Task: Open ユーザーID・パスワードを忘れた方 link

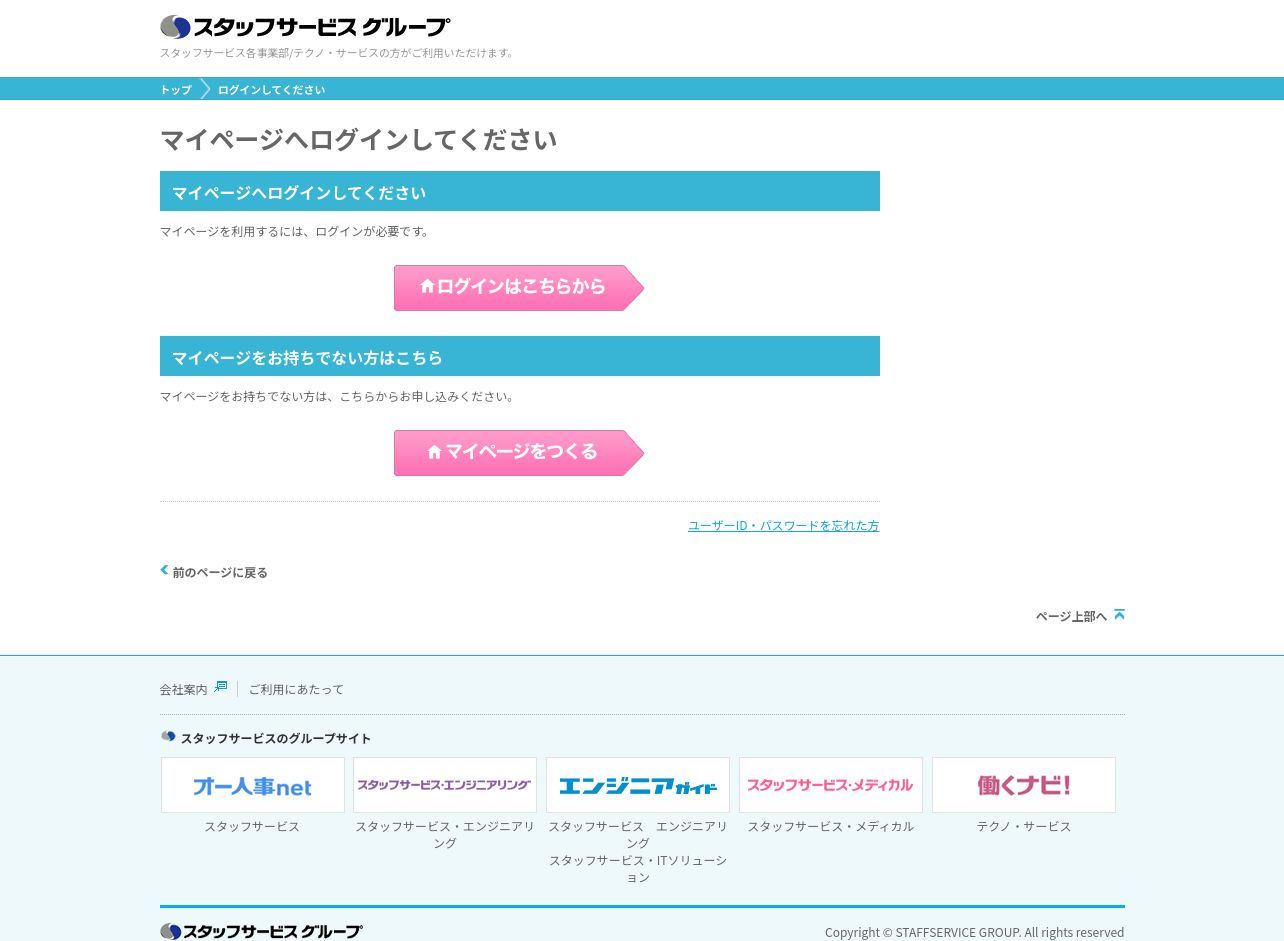Action: (x=783, y=525)
